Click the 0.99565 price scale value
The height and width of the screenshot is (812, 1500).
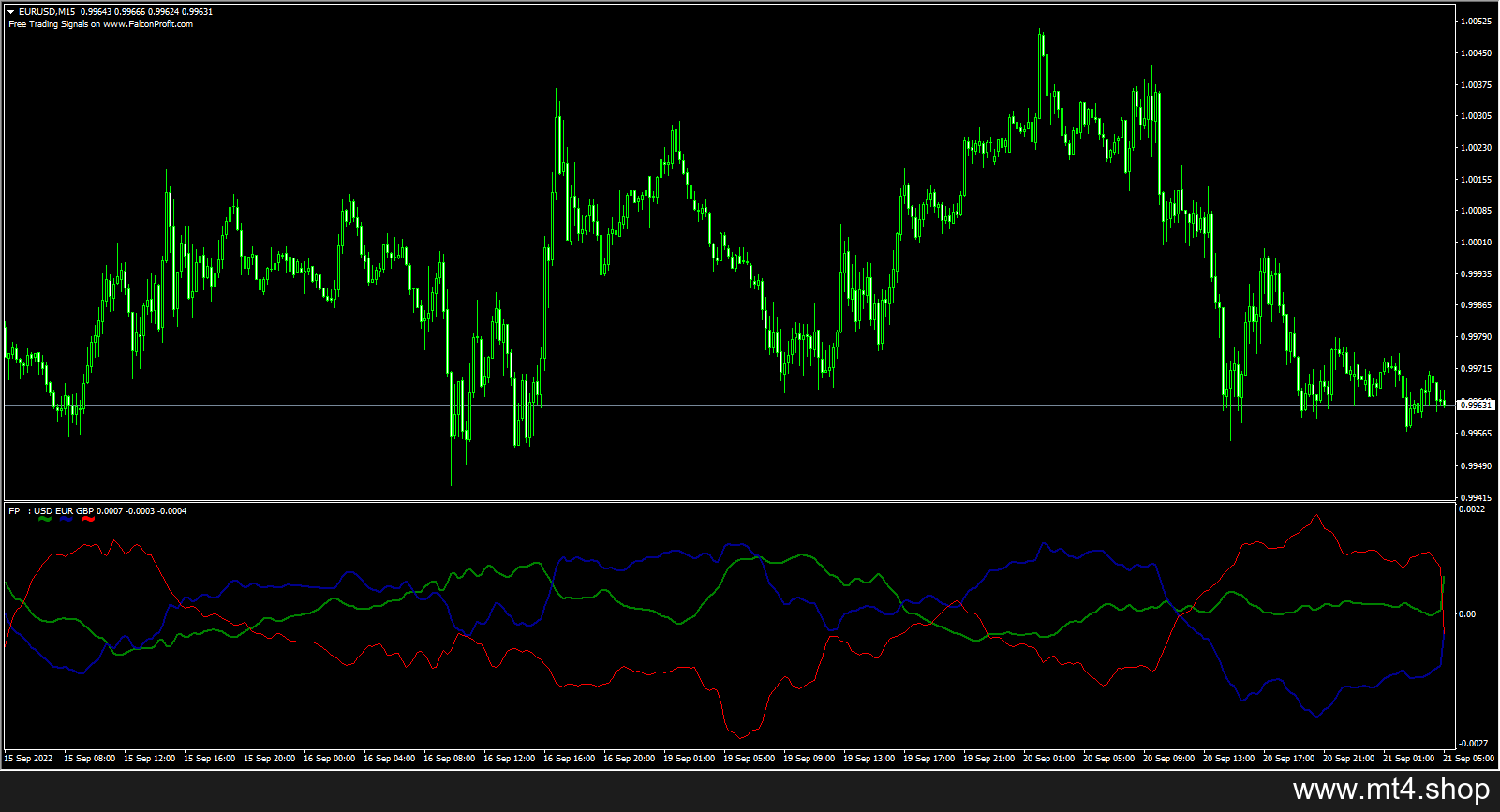pyautogui.click(x=1477, y=434)
